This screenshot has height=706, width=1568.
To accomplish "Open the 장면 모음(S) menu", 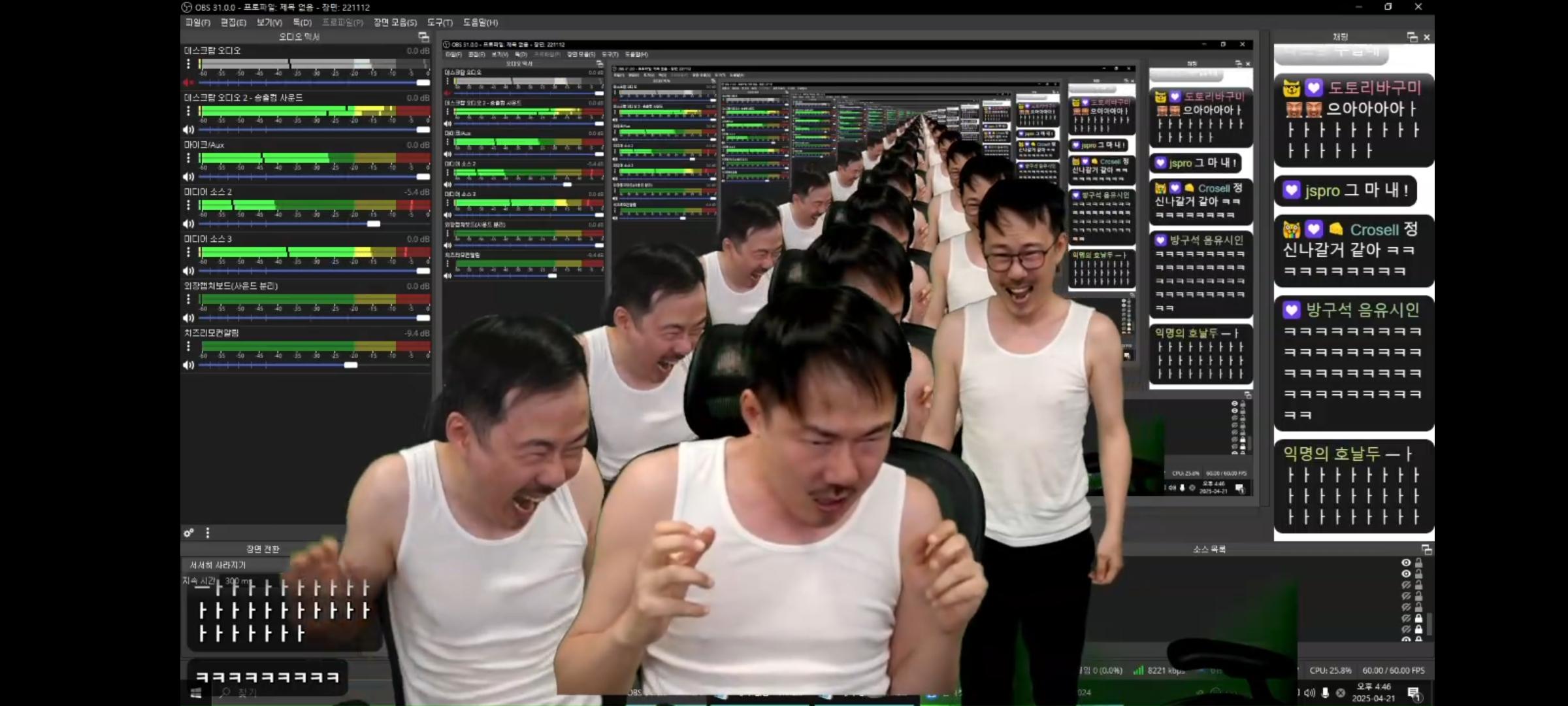I will 395,22.
